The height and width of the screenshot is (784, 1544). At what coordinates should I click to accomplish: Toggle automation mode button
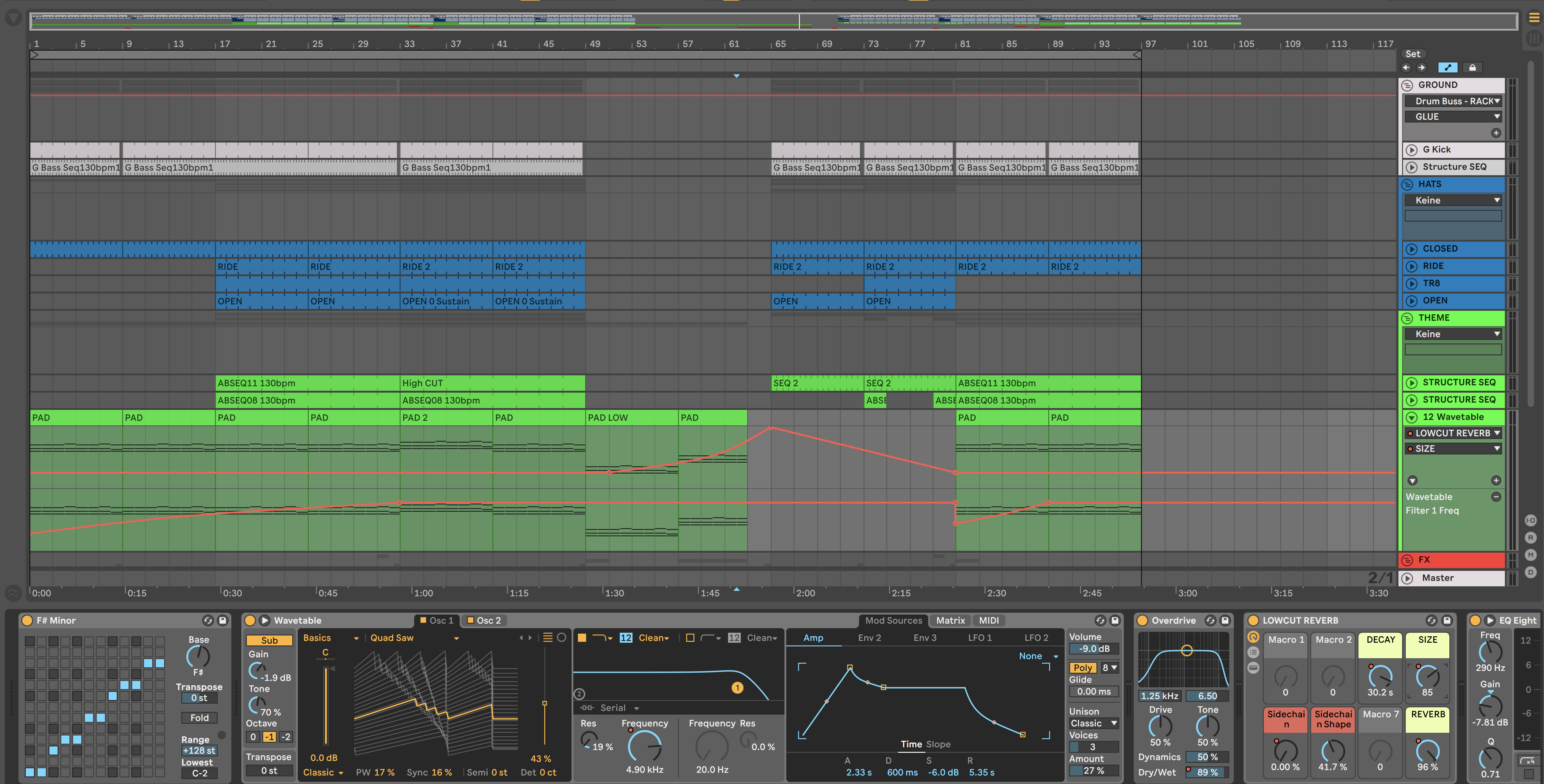[1448, 68]
